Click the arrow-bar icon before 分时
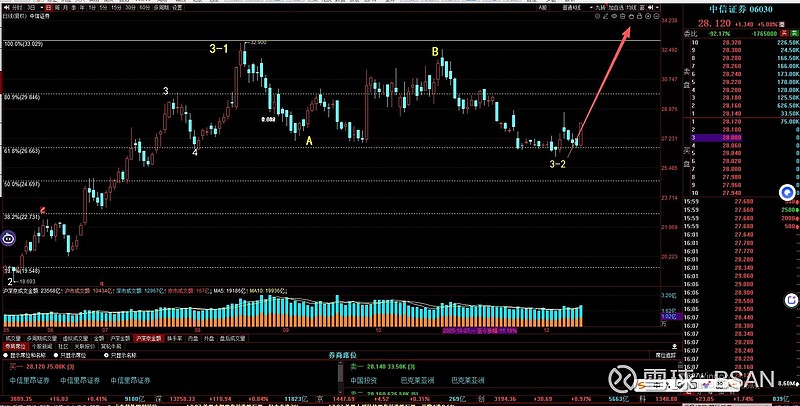Image resolution: width=800 pixels, height=406 pixels. (x=7, y=8)
